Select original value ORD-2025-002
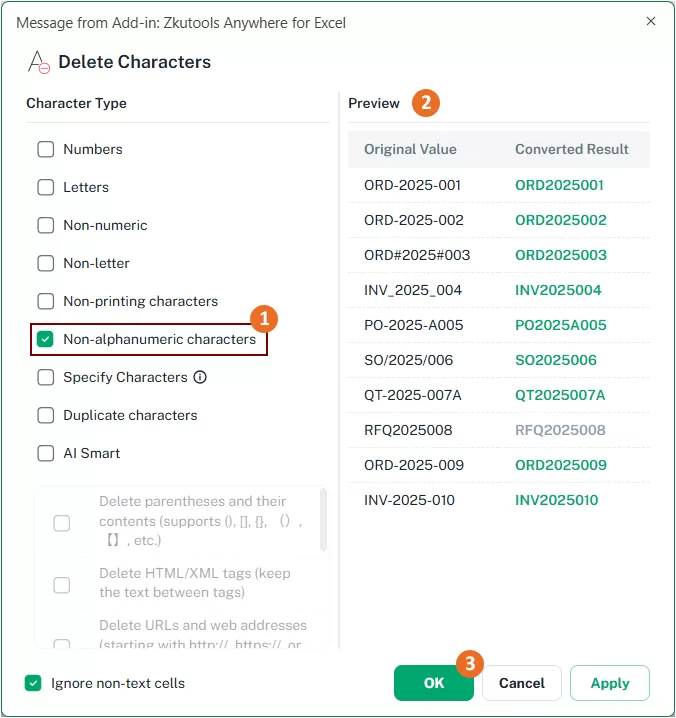 click(414, 220)
